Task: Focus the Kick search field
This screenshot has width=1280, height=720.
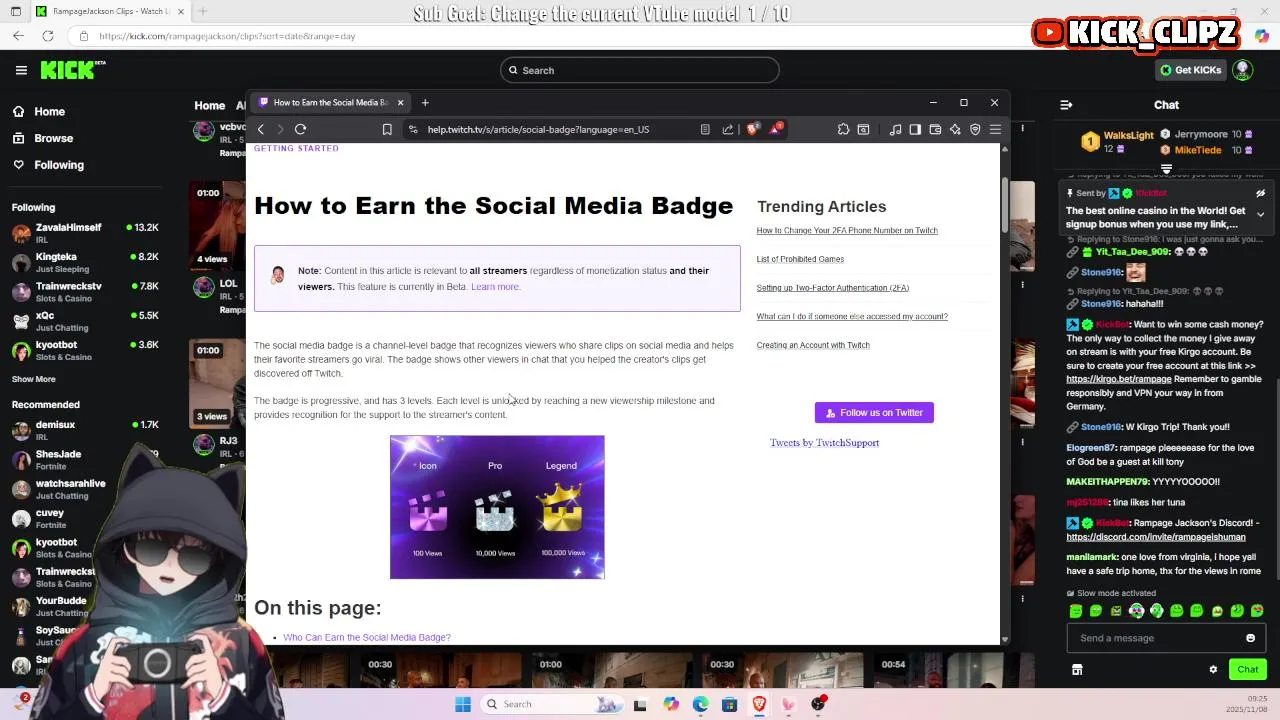Action: (640, 70)
